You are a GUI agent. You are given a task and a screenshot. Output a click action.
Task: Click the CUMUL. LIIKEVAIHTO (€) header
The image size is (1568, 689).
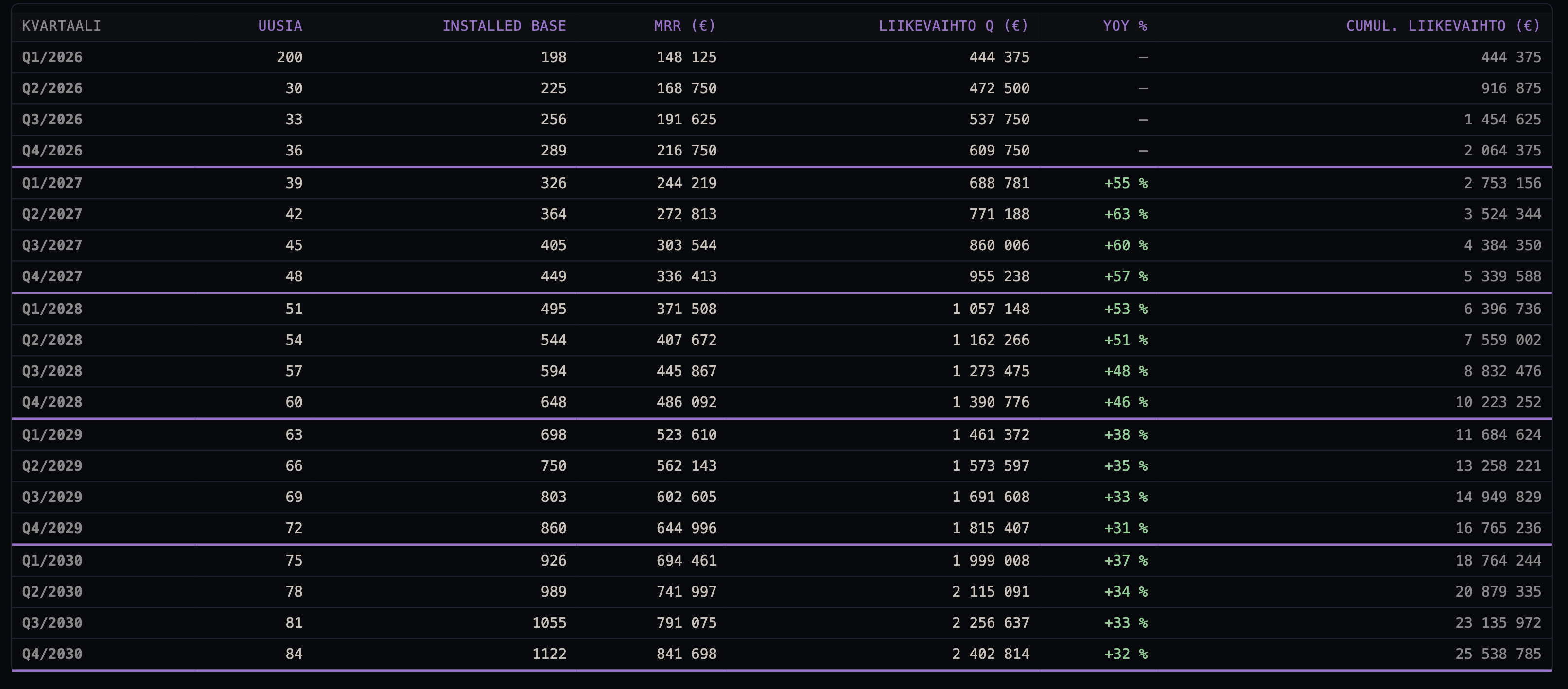1443,26
